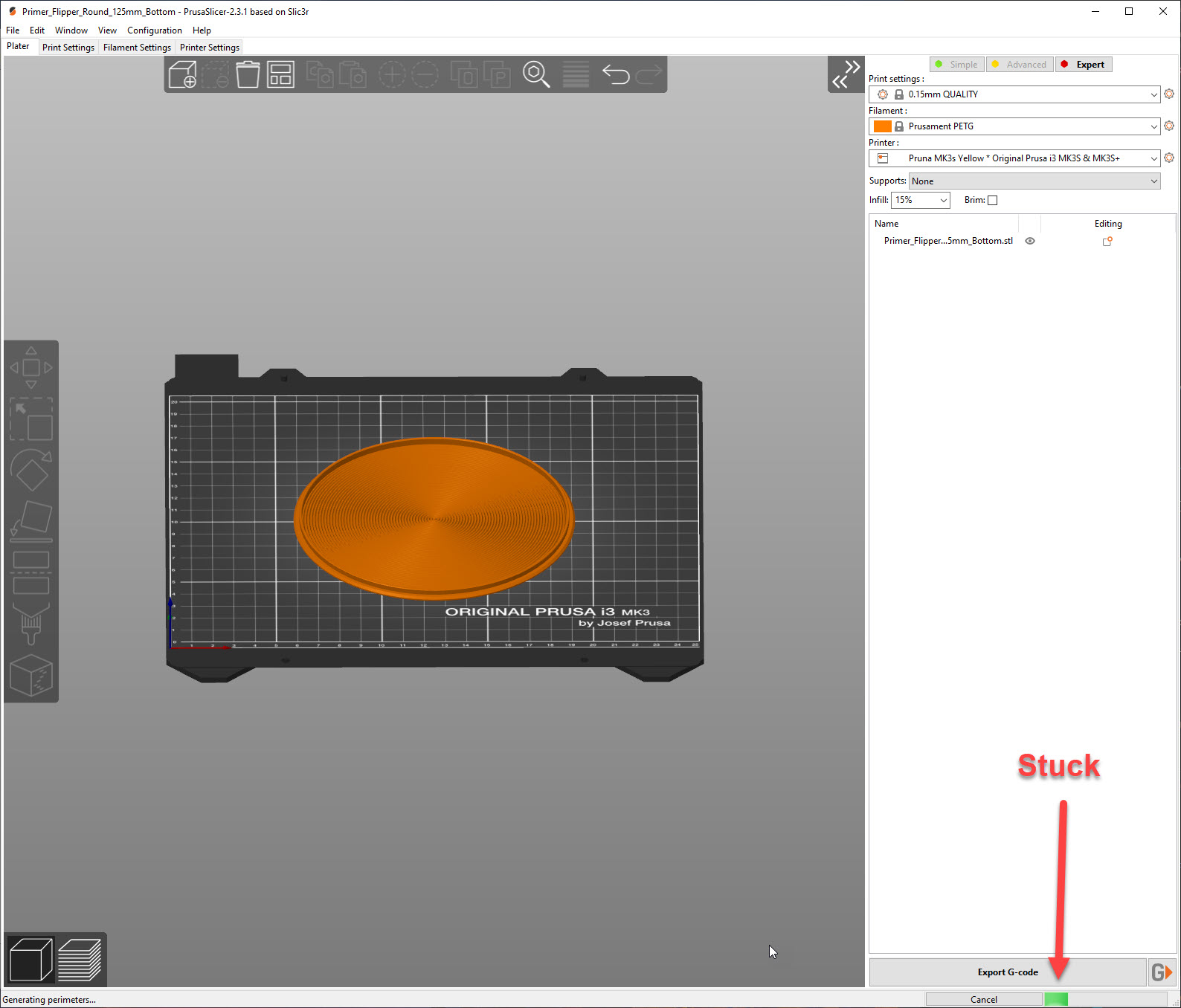
Task: Click the Add instance plus icon
Action: tap(392, 74)
